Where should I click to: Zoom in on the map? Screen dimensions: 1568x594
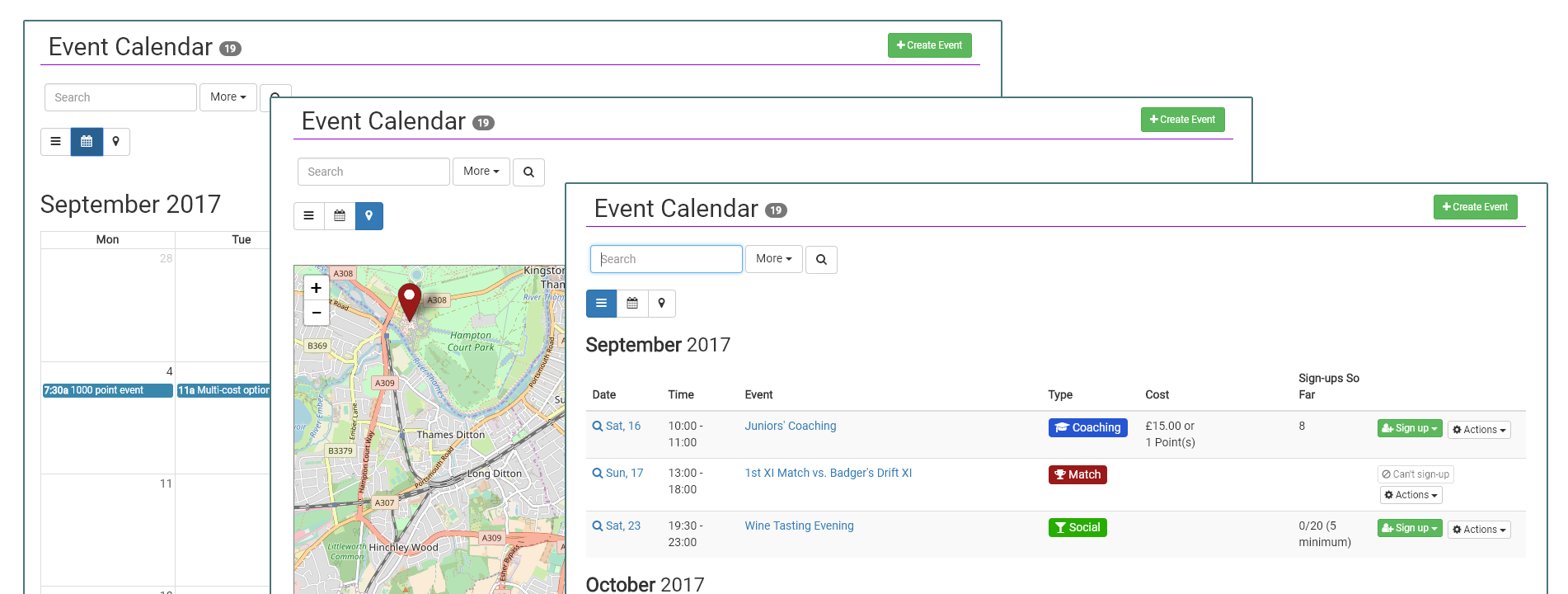click(316, 288)
